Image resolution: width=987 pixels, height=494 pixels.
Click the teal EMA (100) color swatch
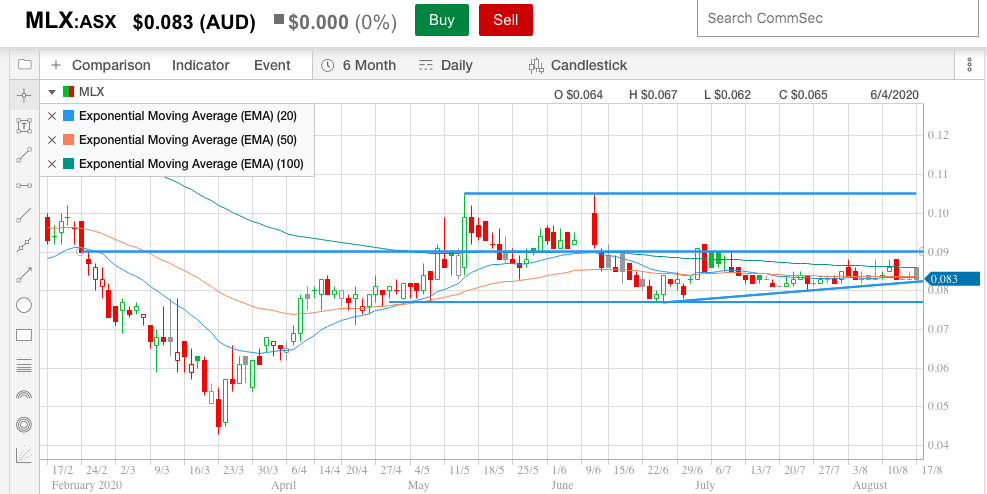[68, 164]
